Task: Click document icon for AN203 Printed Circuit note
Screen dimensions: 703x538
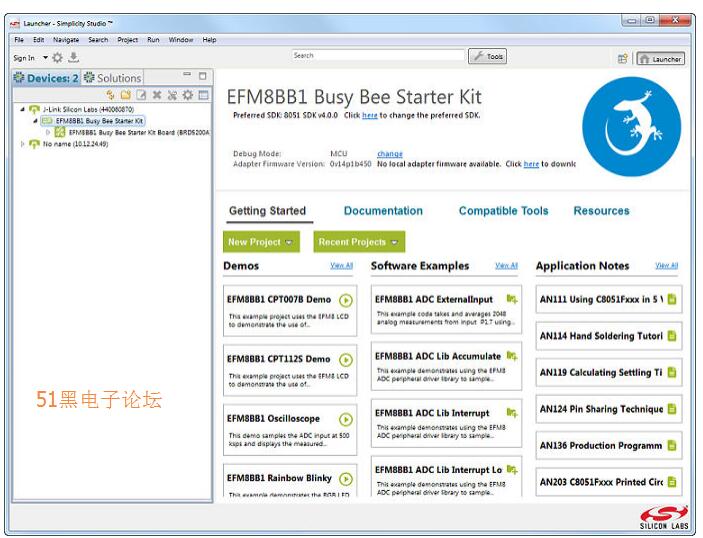Action: pyautogui.click(x=672, y=482)
